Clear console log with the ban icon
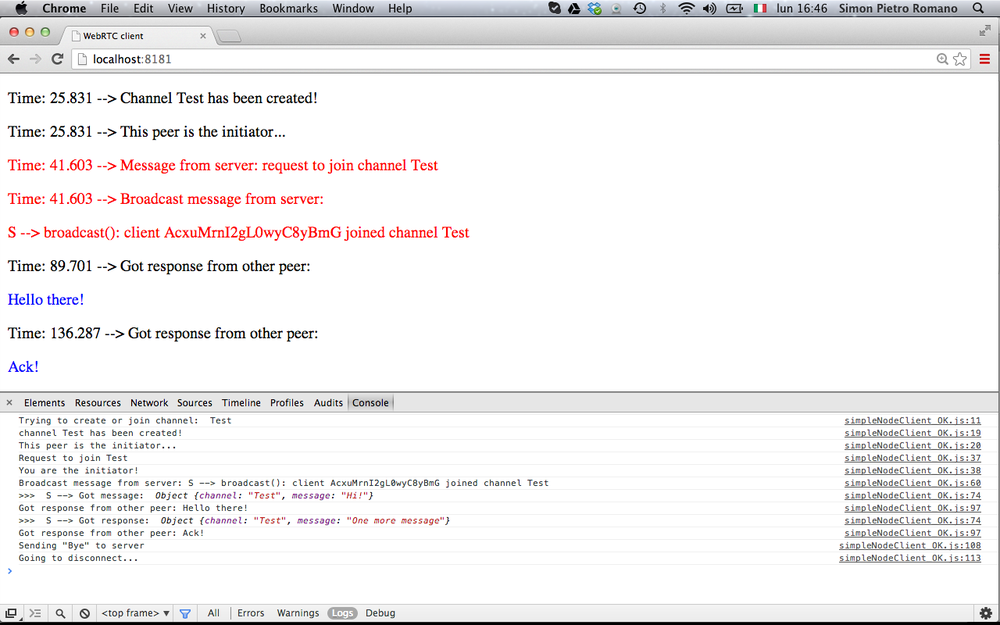The height and width of the screenshot is (625, 1000). pyautogui.click(x=84, y=613)
